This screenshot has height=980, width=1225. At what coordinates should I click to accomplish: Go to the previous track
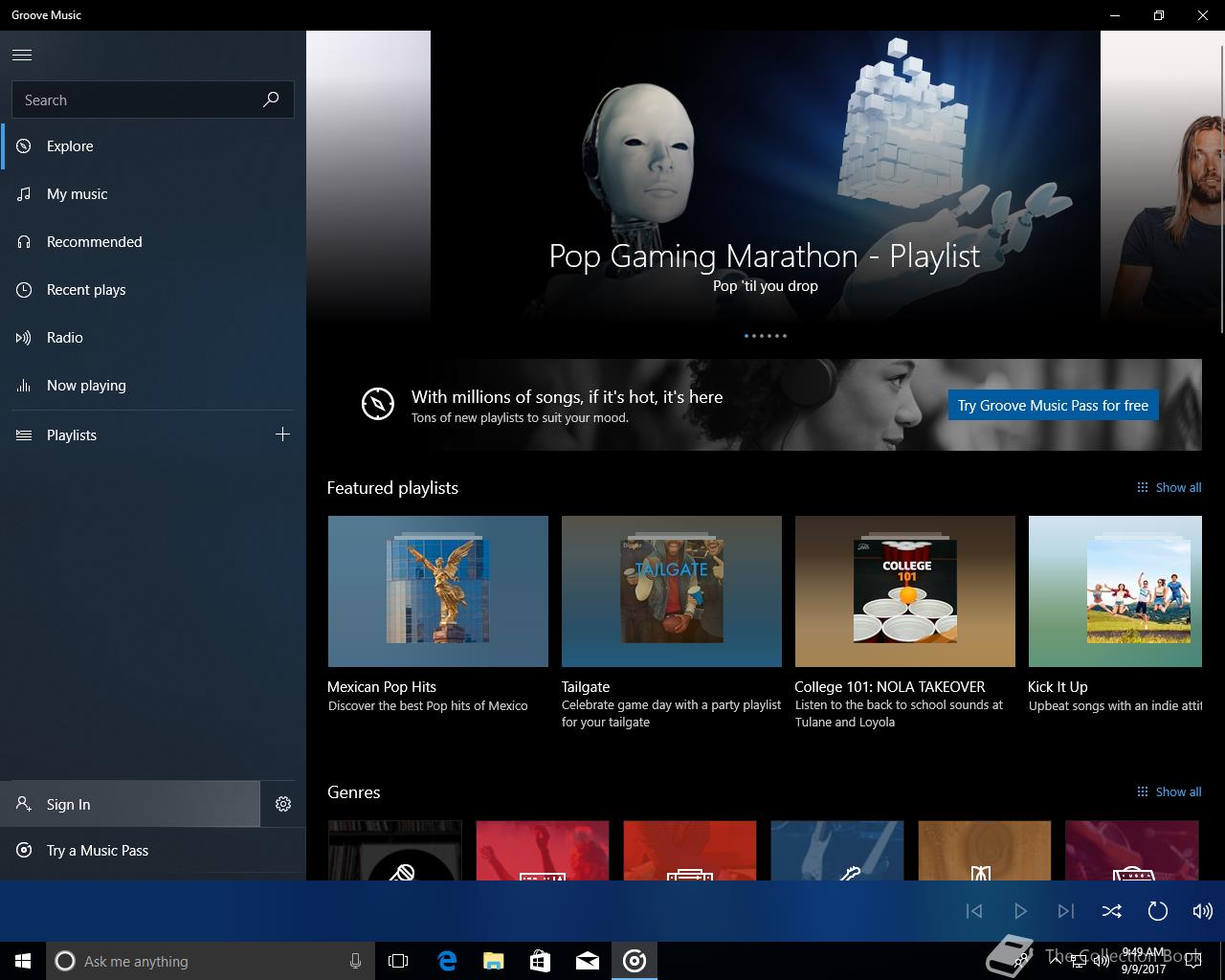click(974, 911)
